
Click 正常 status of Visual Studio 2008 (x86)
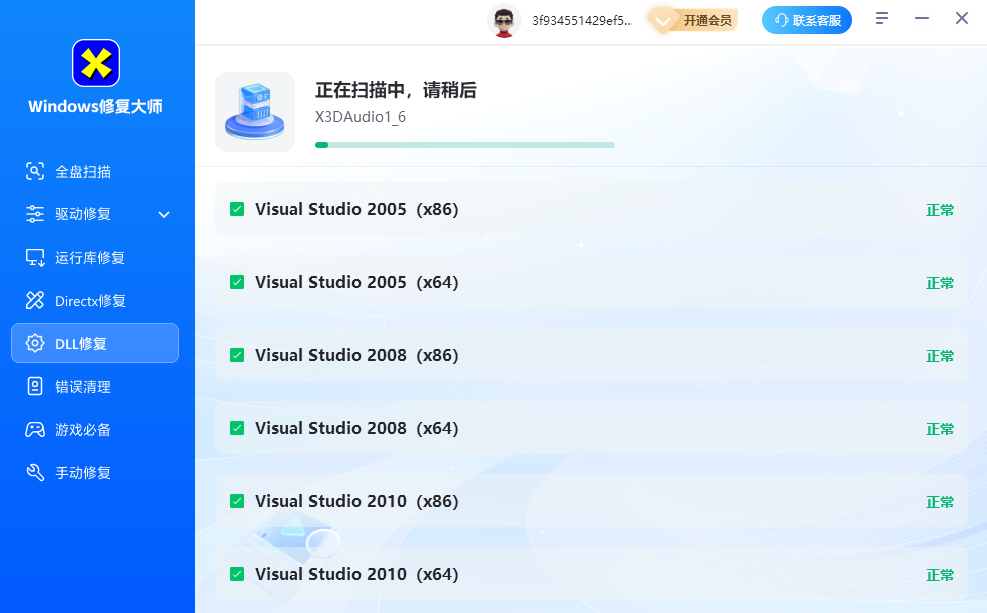pyautogui.click(x=940, y=356)
